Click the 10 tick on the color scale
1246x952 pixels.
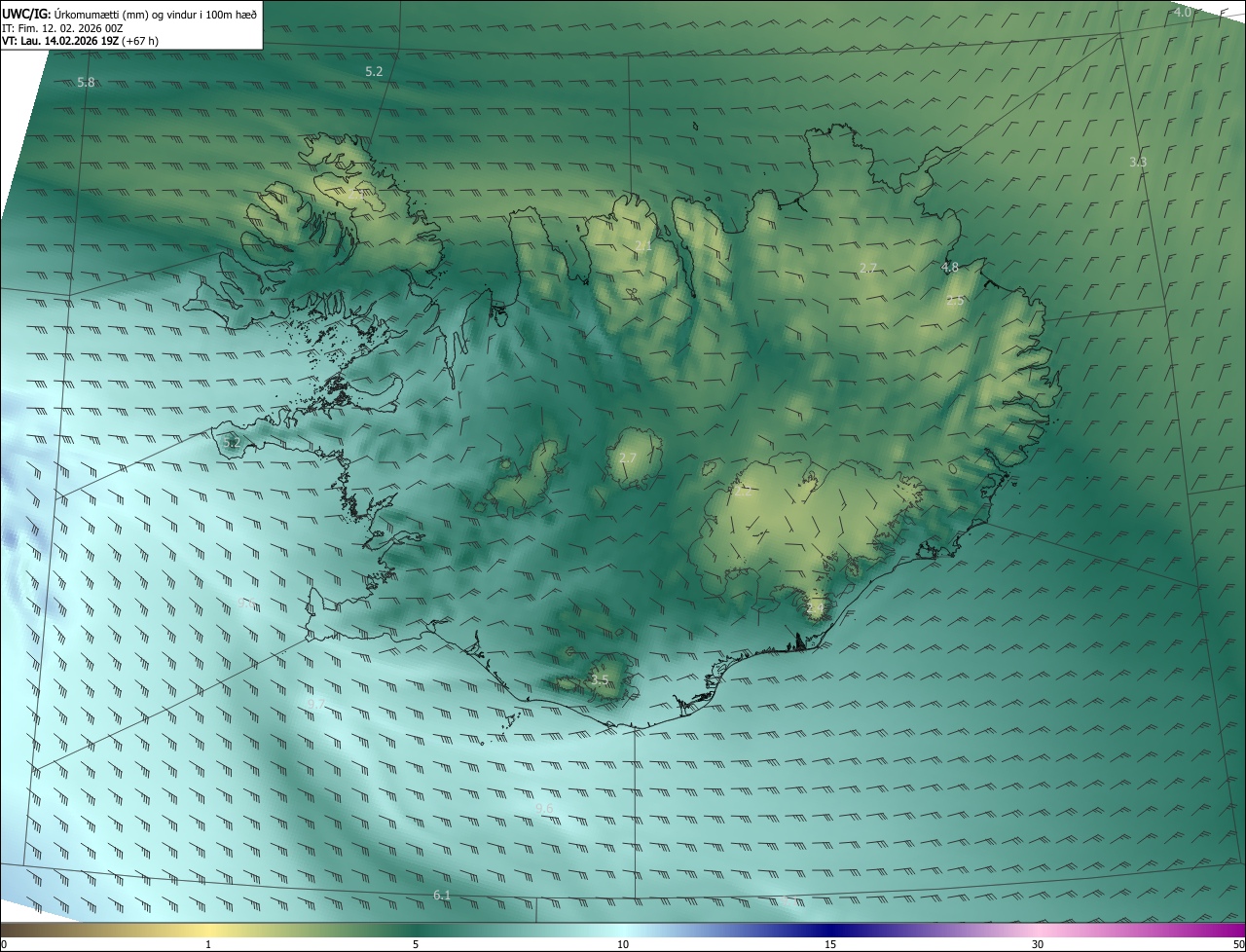(x=623, y=944)
